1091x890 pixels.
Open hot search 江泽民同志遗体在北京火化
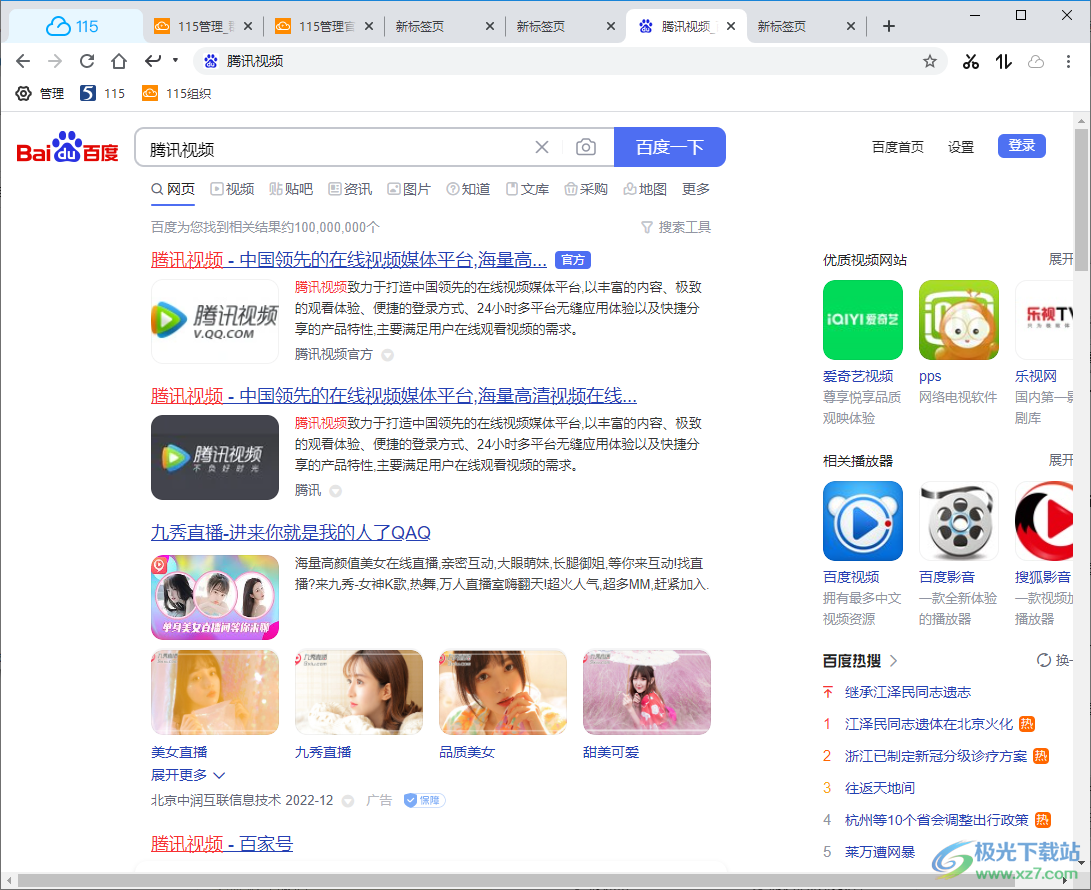[929, 724]
